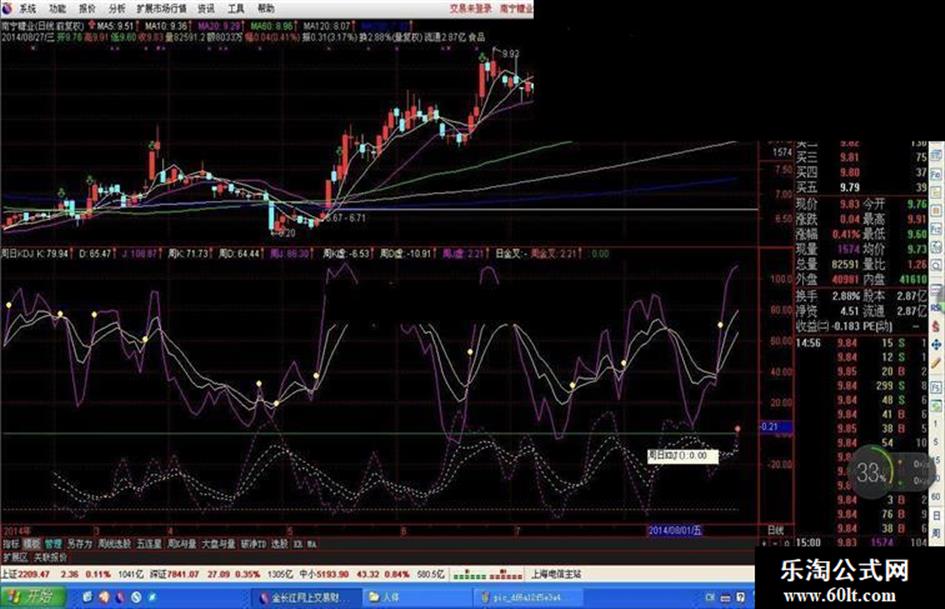The height and width of the screenshot is (609, 945).
Task: Click the 14:56 trade tick row
Action: [862, 343]
